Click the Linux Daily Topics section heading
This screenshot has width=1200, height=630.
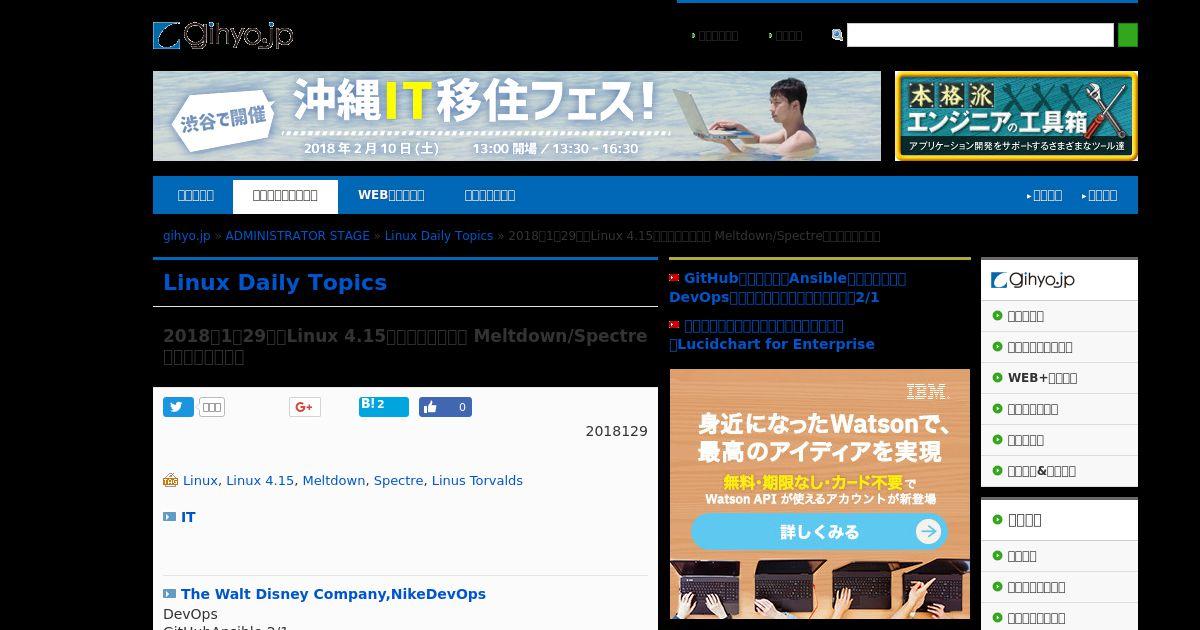point(275,282)
